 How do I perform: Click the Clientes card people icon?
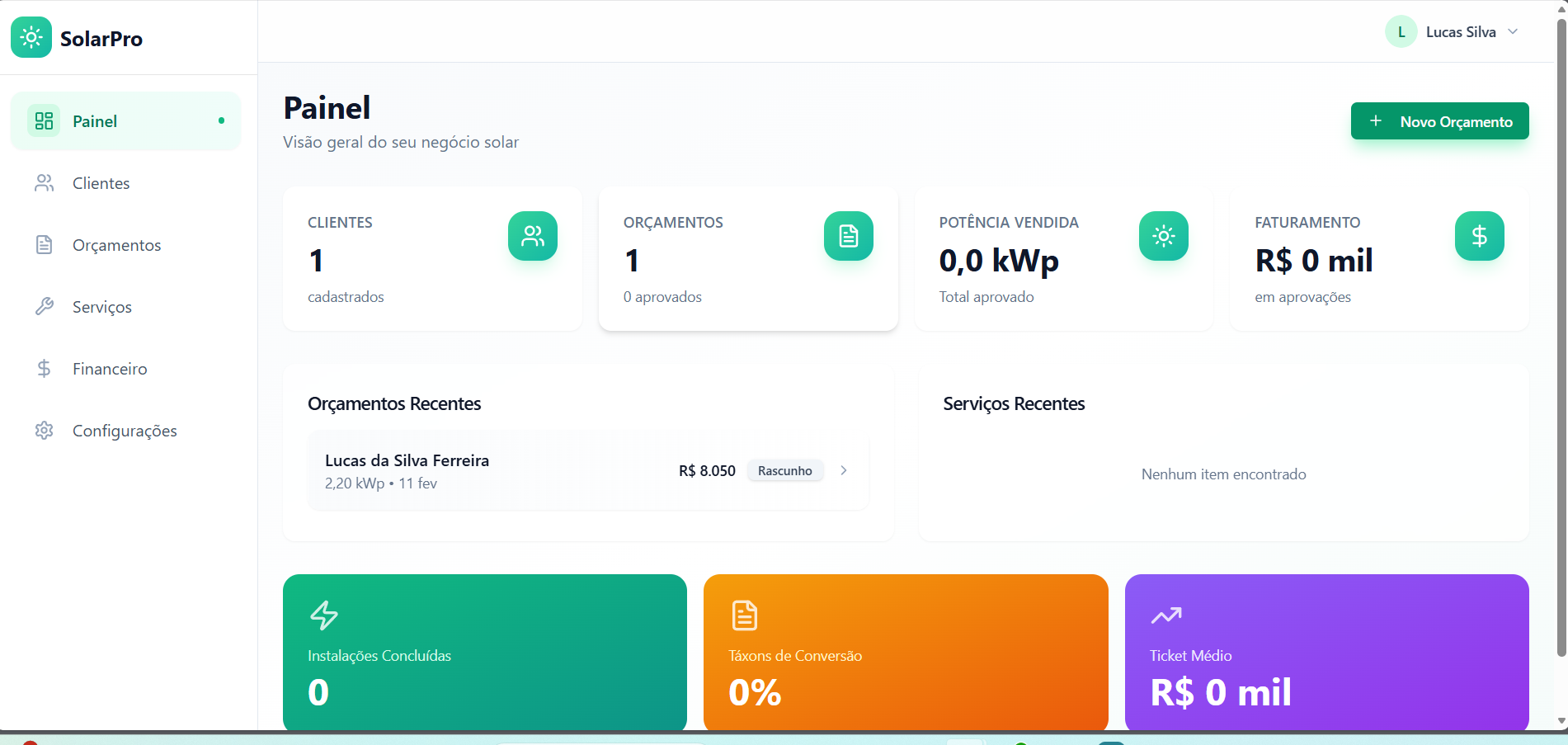pyautogui.click(x=533, y=236)
